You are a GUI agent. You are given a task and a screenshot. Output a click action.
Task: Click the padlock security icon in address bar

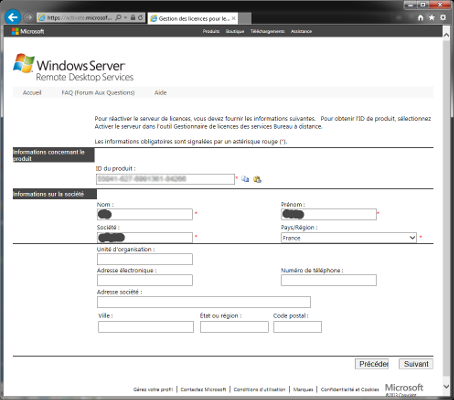[x=133, y=17]
